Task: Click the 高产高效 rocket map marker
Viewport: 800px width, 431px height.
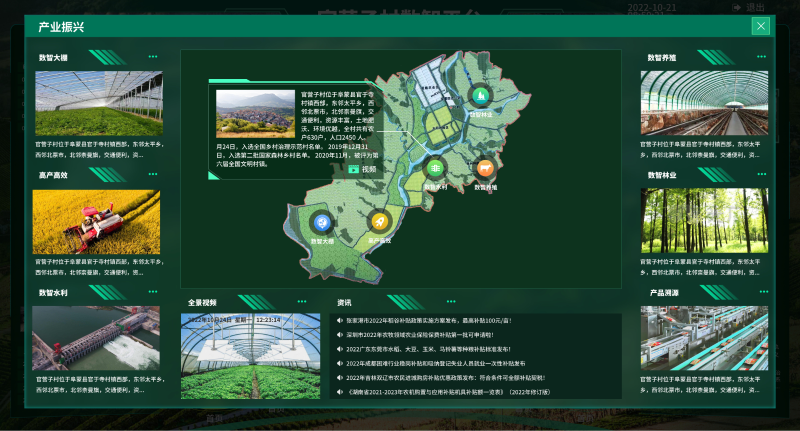Action: point(378,222)
